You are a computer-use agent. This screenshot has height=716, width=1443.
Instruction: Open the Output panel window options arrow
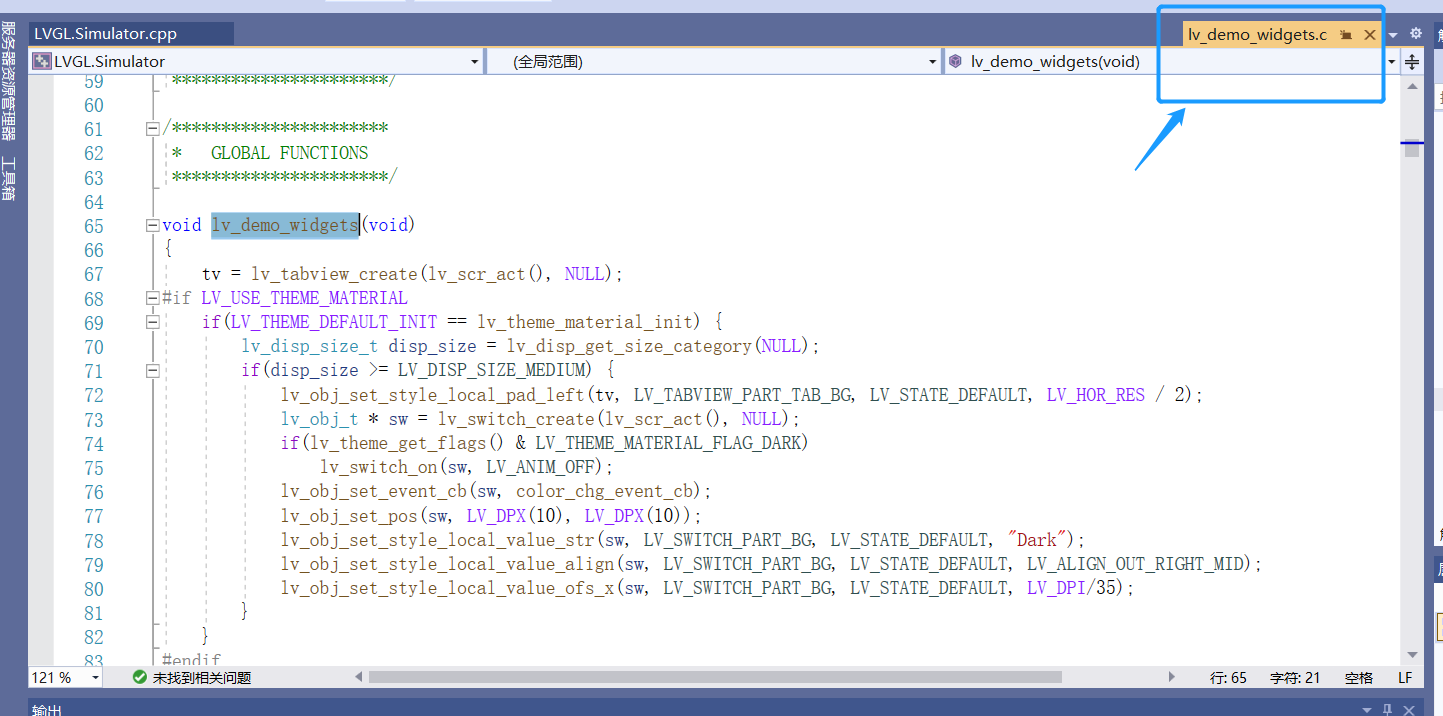point(1365,709)
